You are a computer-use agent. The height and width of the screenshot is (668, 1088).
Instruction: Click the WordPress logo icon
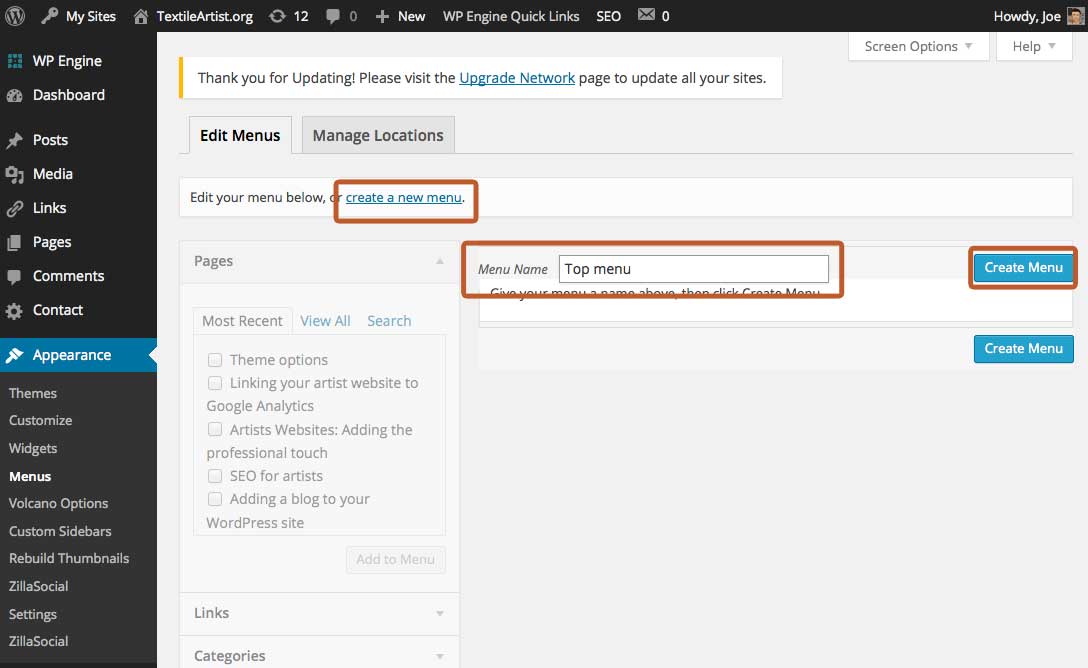(15, 16)
